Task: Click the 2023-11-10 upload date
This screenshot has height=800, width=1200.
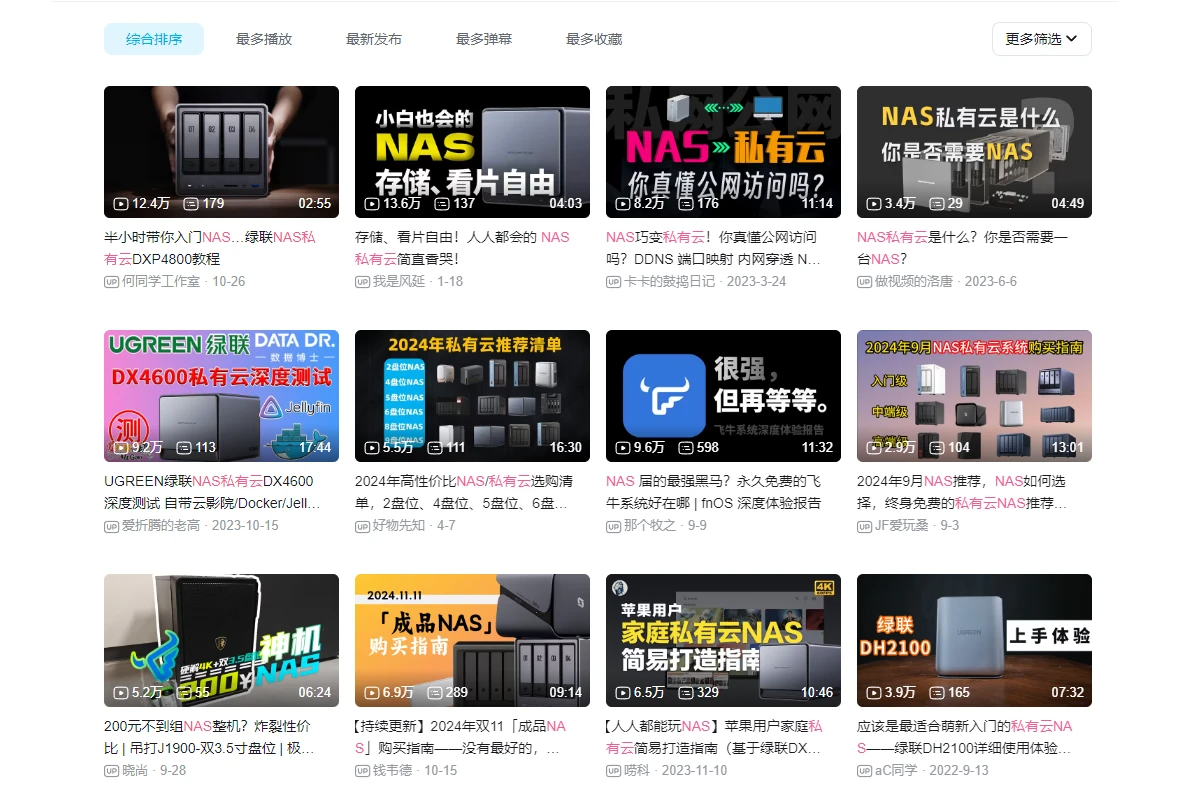Action: [695, 770]
